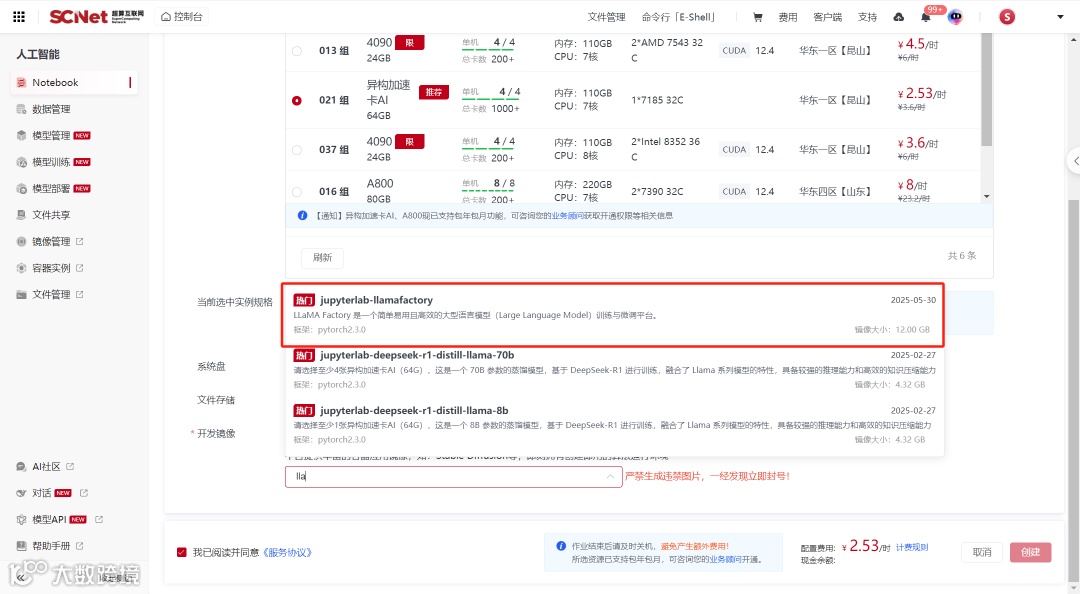1080x594 pixels.
Task: Select Notebook in the sidebar
Action: point(74,83)
